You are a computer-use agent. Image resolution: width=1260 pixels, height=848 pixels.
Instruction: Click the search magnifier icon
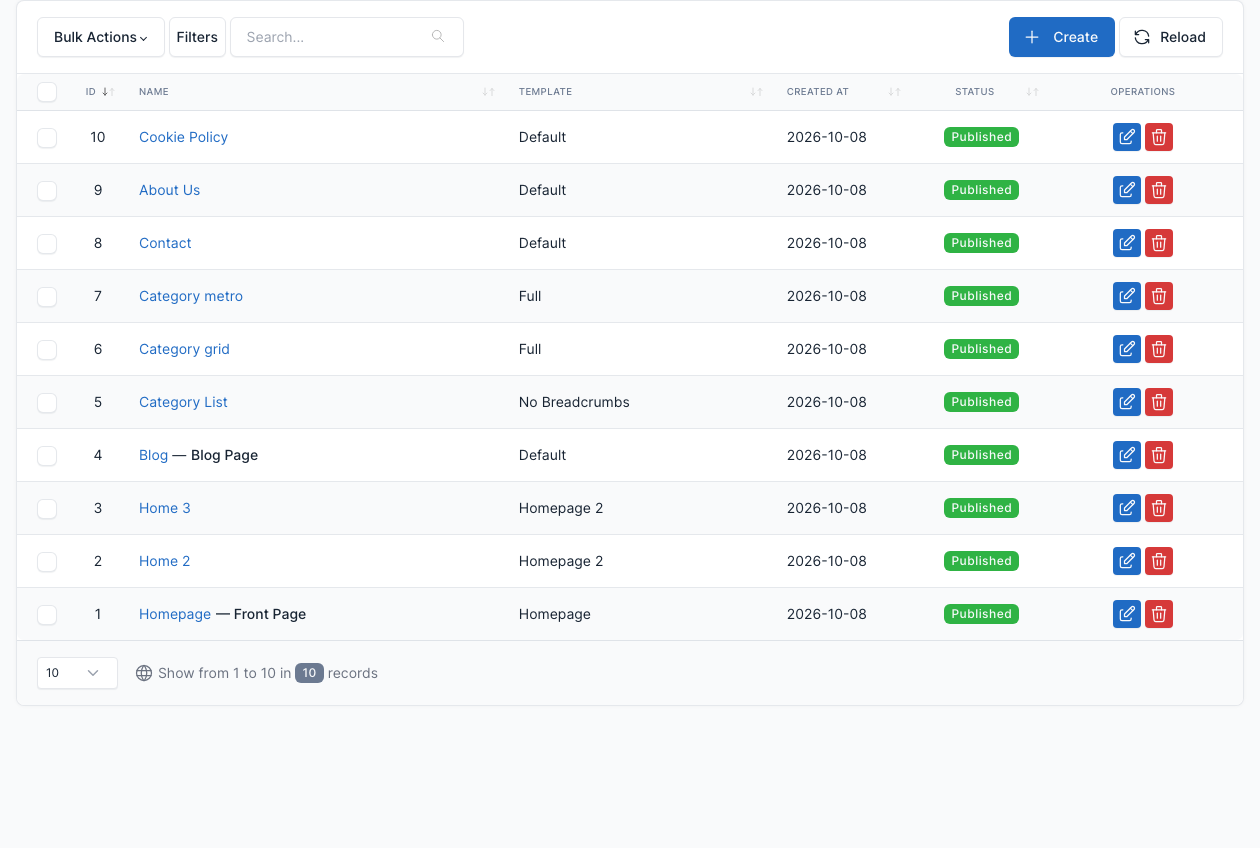[438, 37]
